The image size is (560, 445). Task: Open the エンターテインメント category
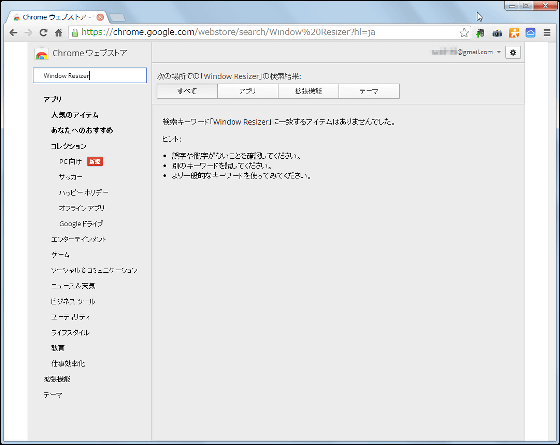tap(79, 239)
